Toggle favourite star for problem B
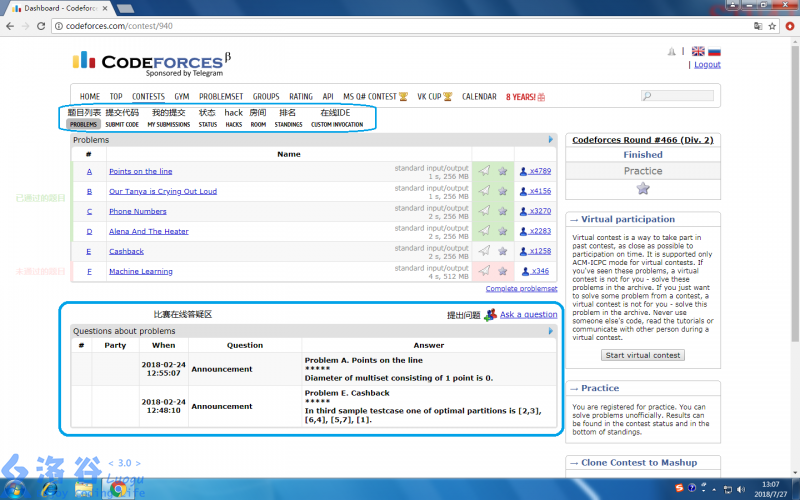The image size is (800, 500). pos(503,191)
